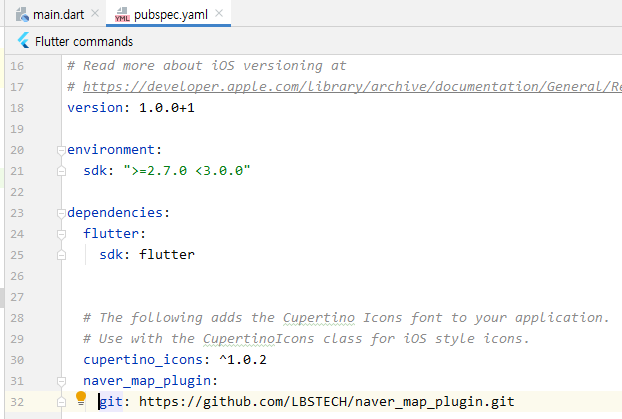Viewport: 622px width, 419px height.
Task: Switch to the main.dart tab
Action: click(58, 15)
